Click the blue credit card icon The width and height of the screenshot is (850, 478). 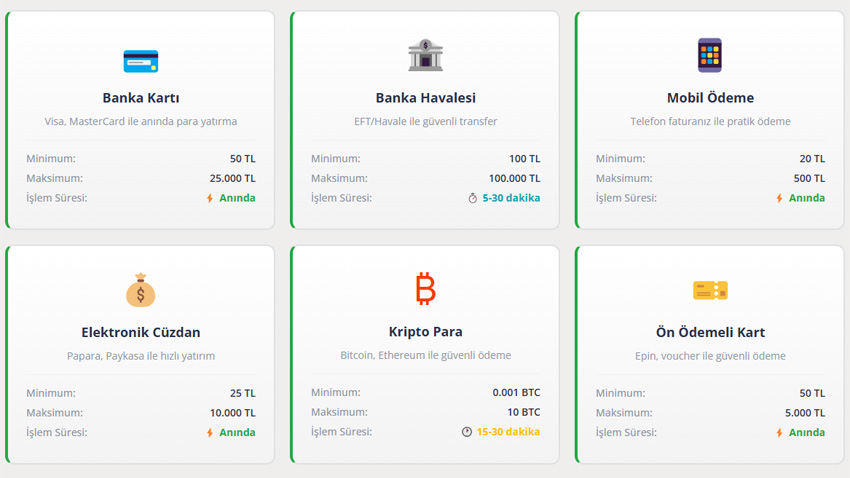click(141, 61)
